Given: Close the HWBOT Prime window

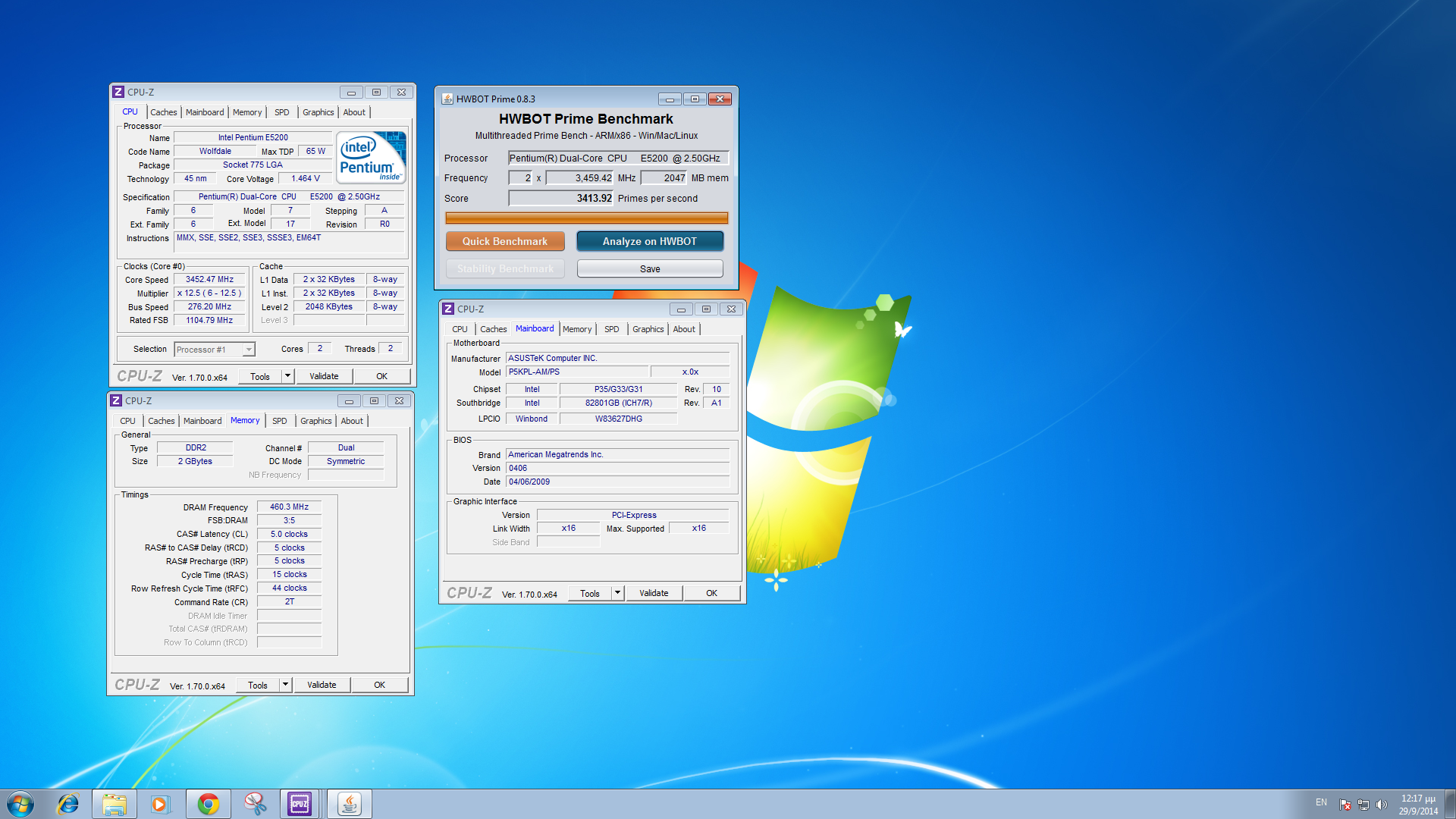Looking at the screenshot, I should pyautogui.click(x=720, y=99).
